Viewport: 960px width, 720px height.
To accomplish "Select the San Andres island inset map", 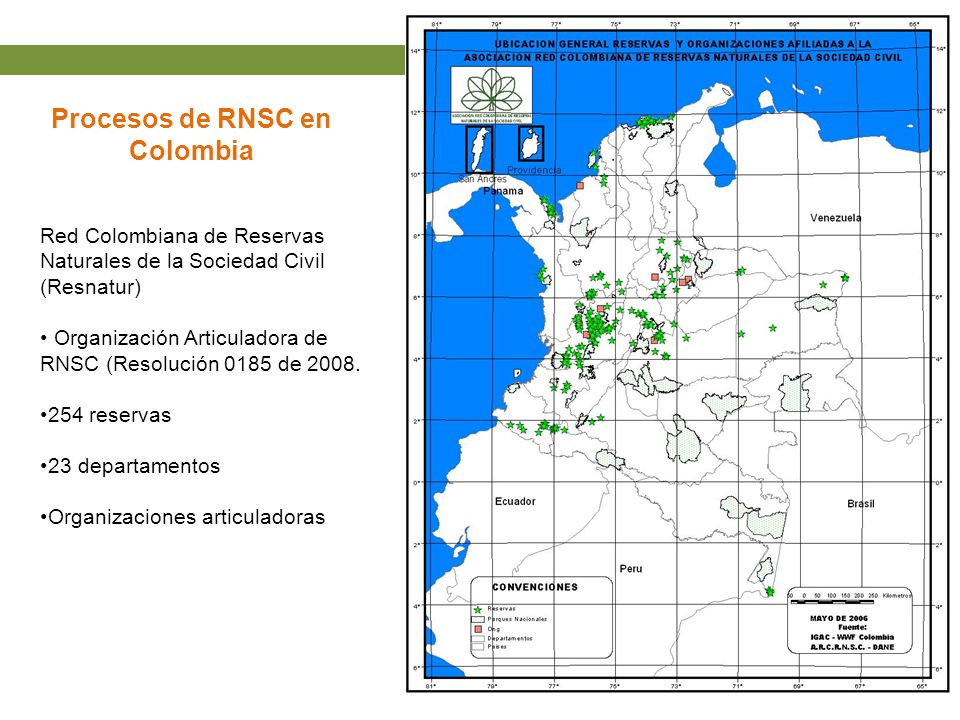I will pyautogui.click(x=479, y=150).
